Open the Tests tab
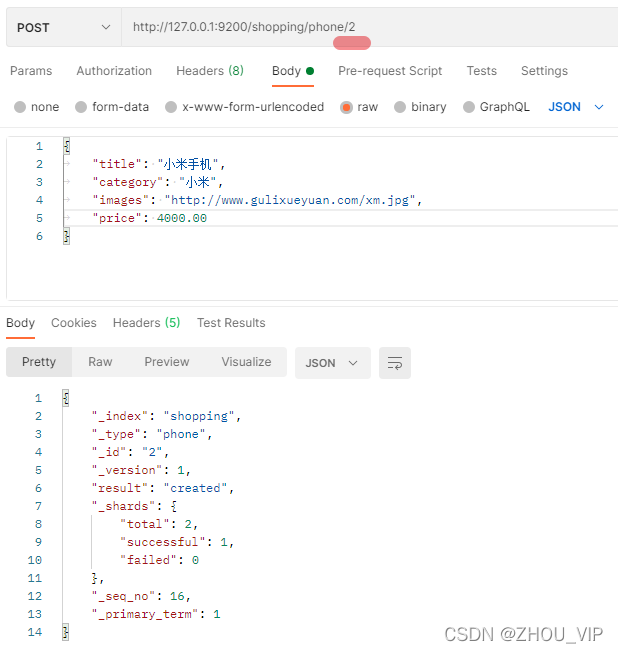This screenshot has height=653, width=618. [481, 71]
